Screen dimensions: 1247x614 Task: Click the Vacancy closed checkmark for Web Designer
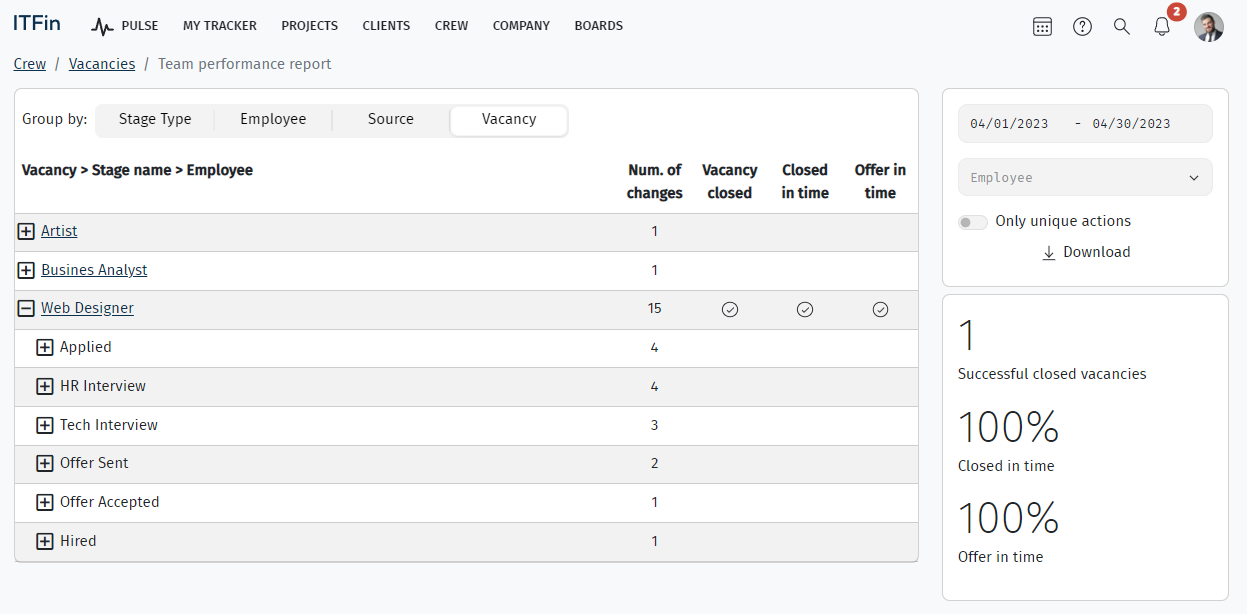[730, 310]
